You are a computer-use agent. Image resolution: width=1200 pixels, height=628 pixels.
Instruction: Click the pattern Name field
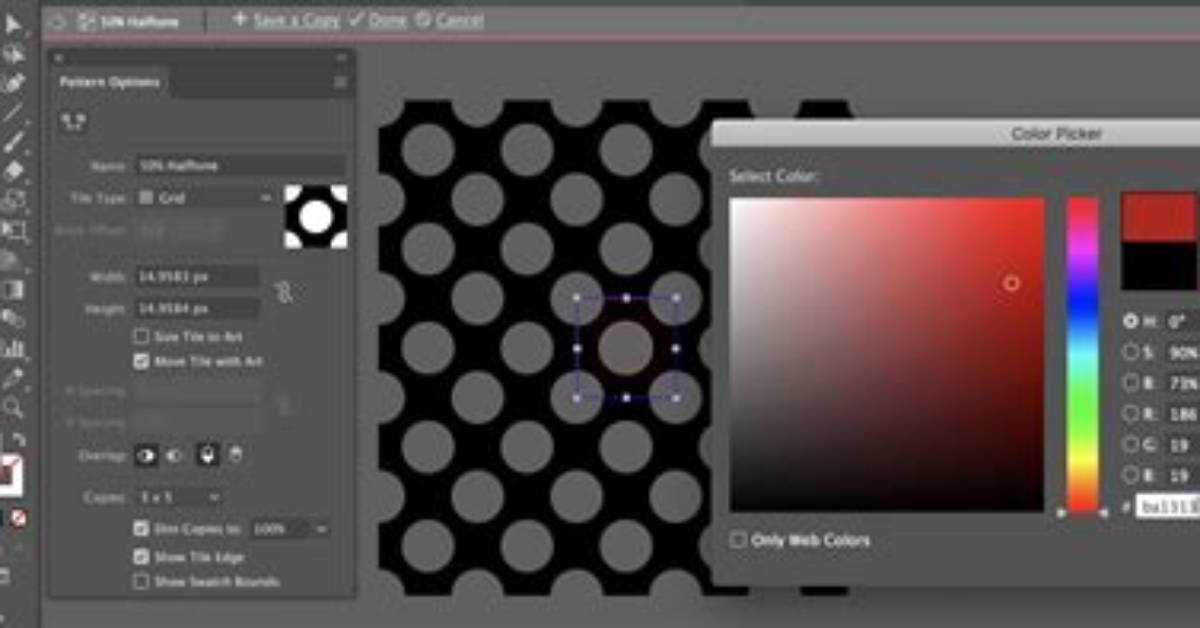coord(240,165)
